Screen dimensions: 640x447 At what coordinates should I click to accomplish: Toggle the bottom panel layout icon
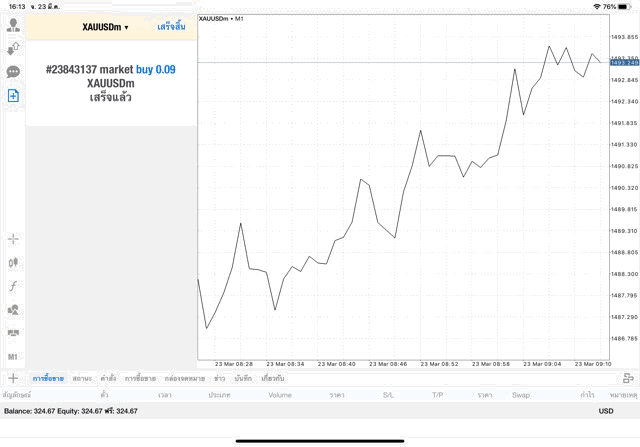628,379
